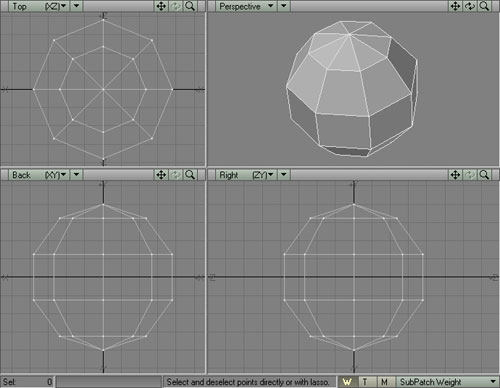Click the Perspective viewport pan (move) icon
Viewport: 500px width, 388px height.
(456, 6)
